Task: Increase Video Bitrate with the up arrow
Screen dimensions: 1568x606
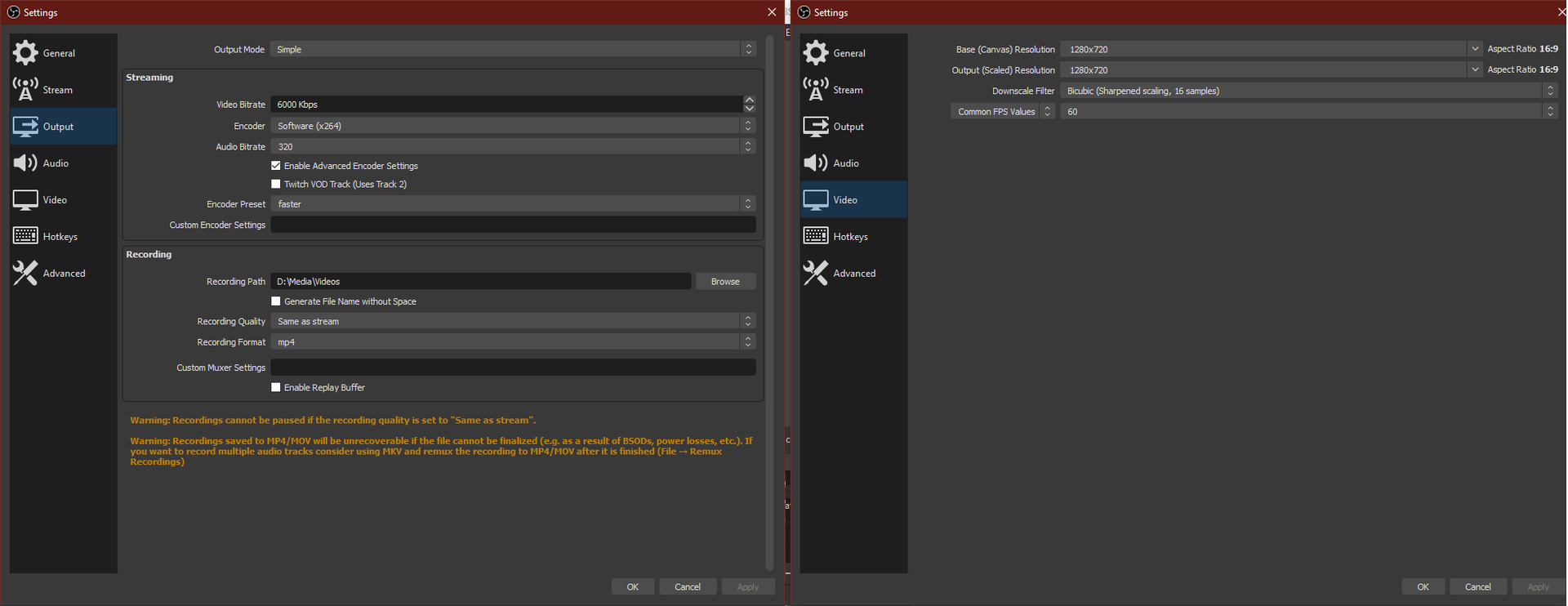Action: [x=750, y=100]
